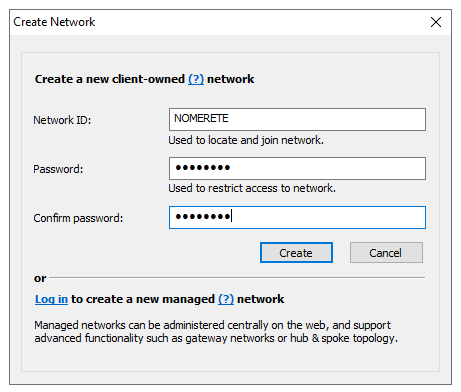Click the 'Password:' label
This screenshot has height=392, width=461.
58,169
